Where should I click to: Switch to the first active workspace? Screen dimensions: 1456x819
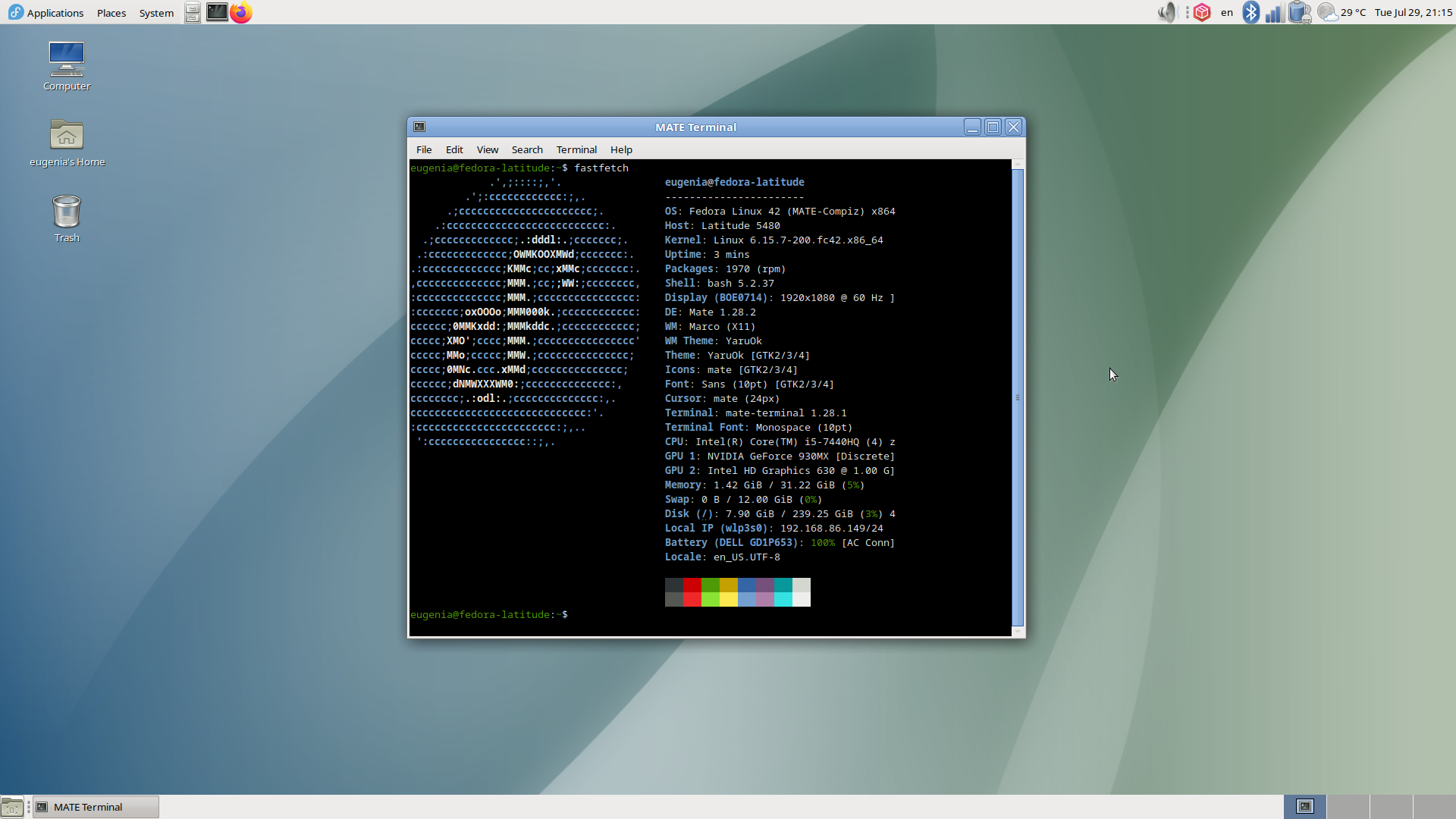pyautogui.click(x=1305, y=807)
